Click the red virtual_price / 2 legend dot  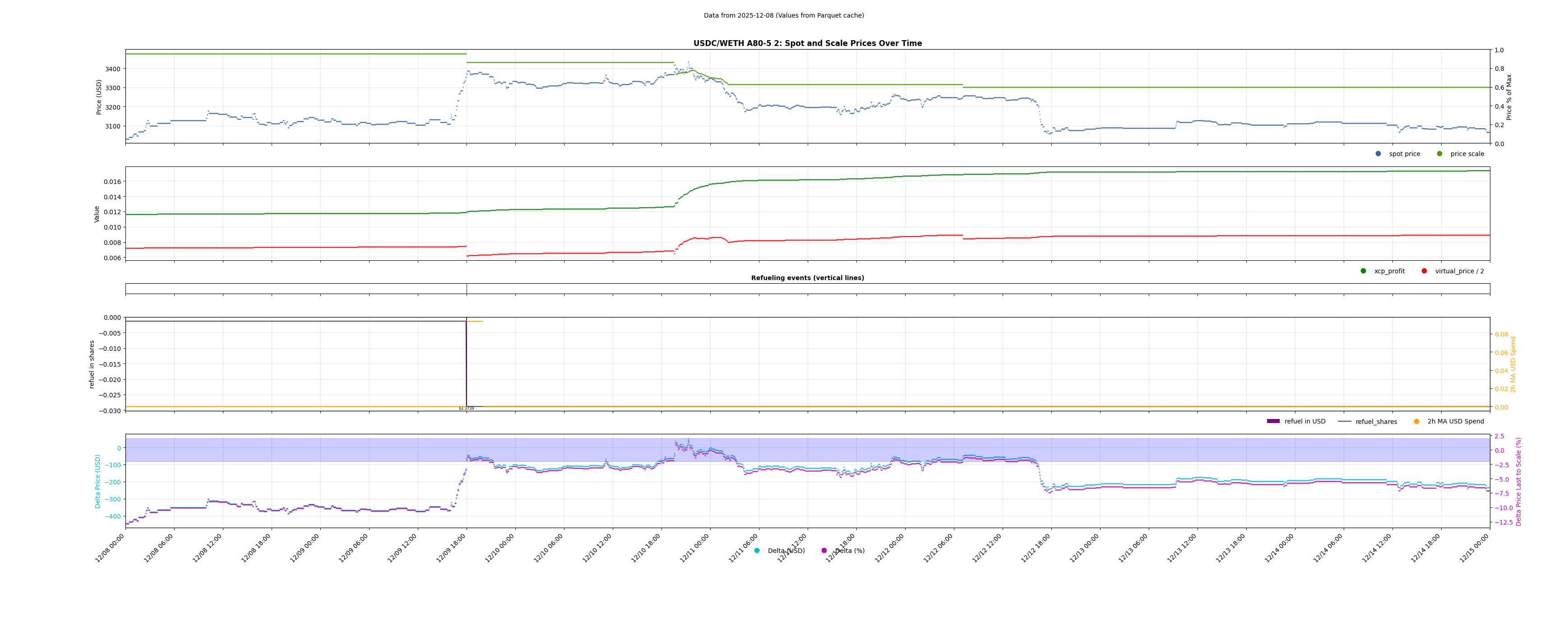tap(1425, 271)
